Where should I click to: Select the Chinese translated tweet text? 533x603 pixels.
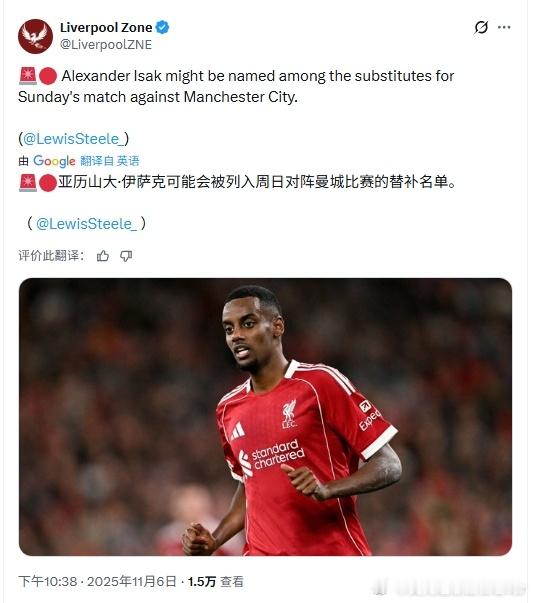pyautogui.click(x=257, y=182)
